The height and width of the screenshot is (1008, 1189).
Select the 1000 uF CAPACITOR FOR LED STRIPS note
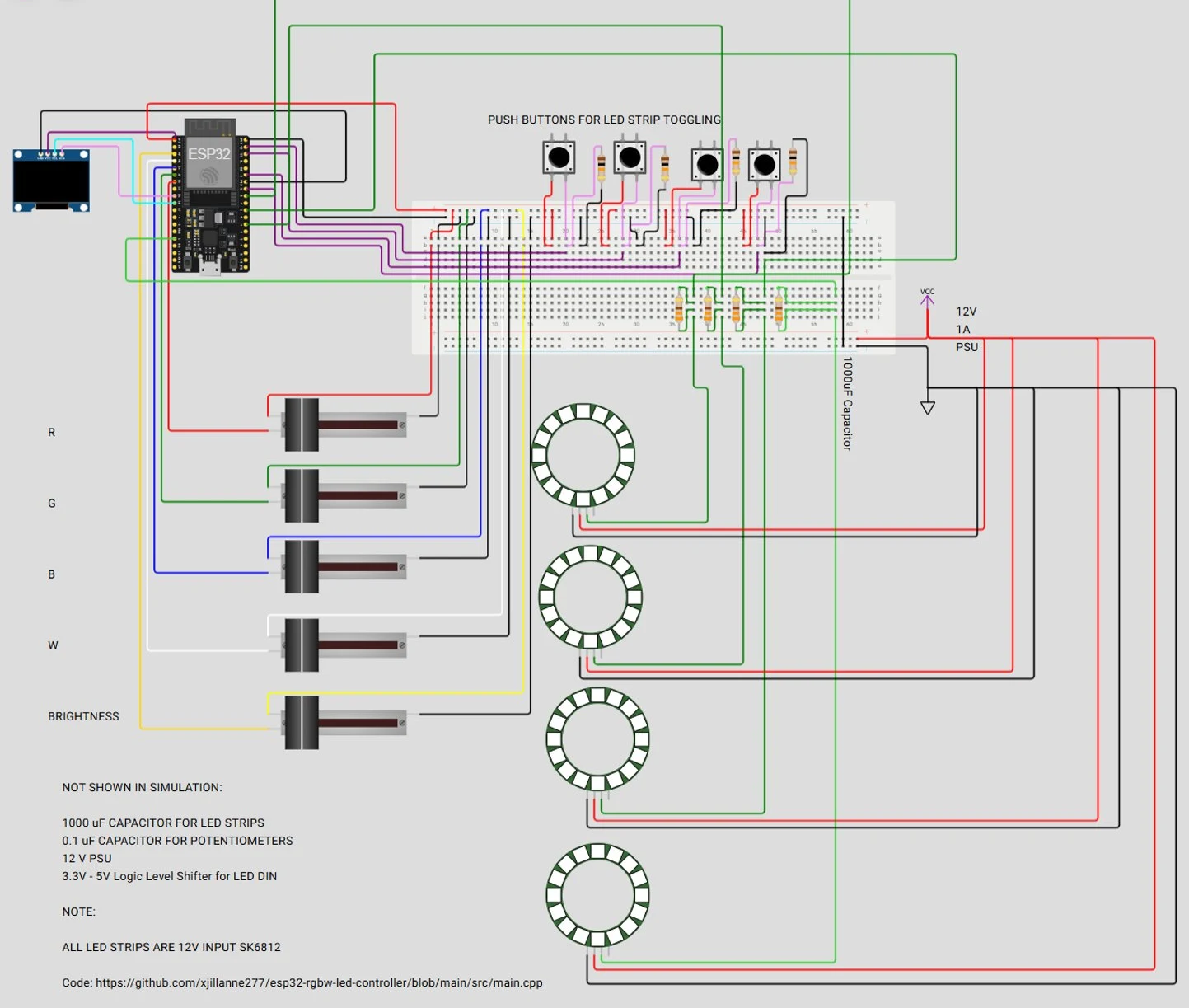163,823
